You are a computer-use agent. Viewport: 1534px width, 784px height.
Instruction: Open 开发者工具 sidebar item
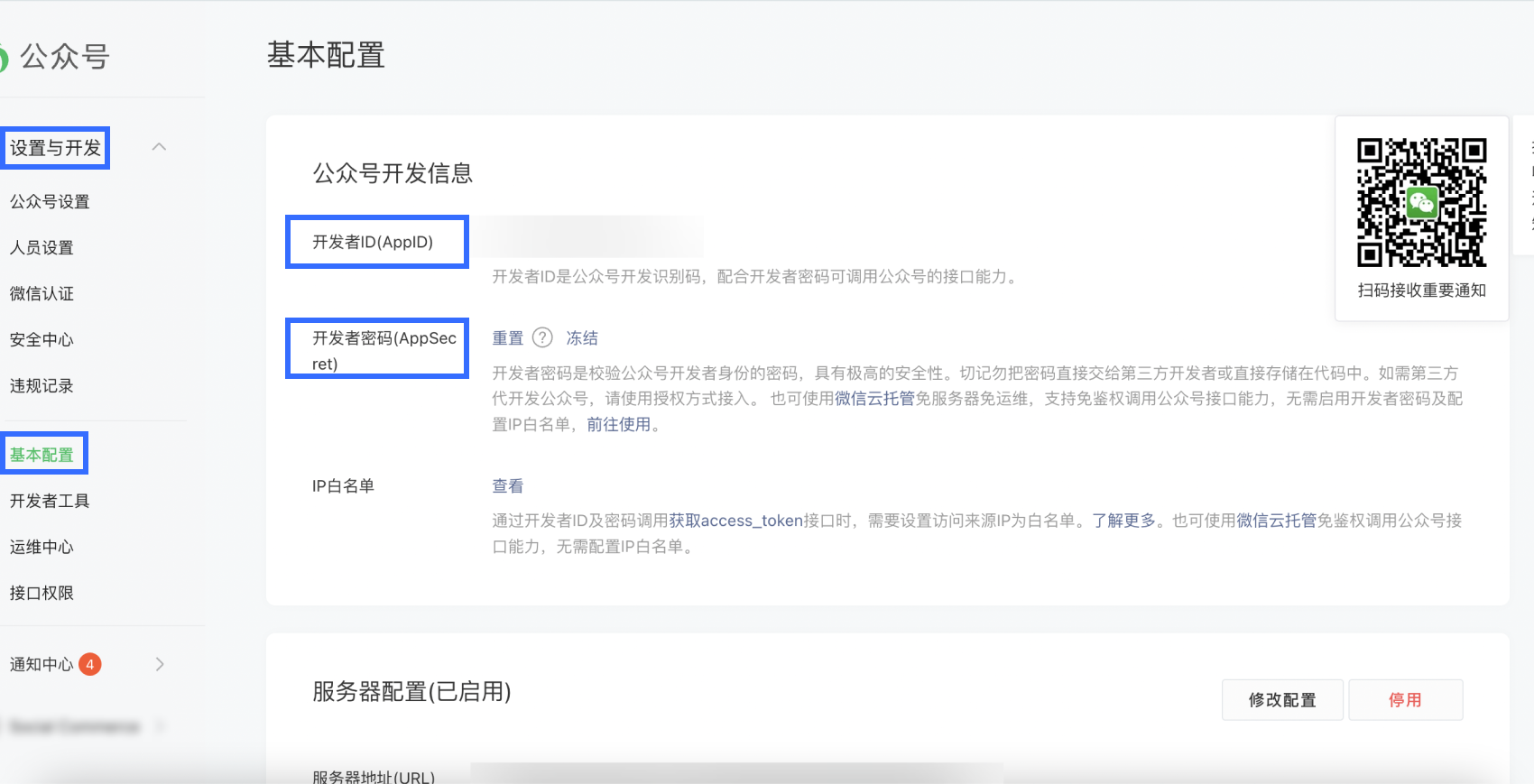50,501
